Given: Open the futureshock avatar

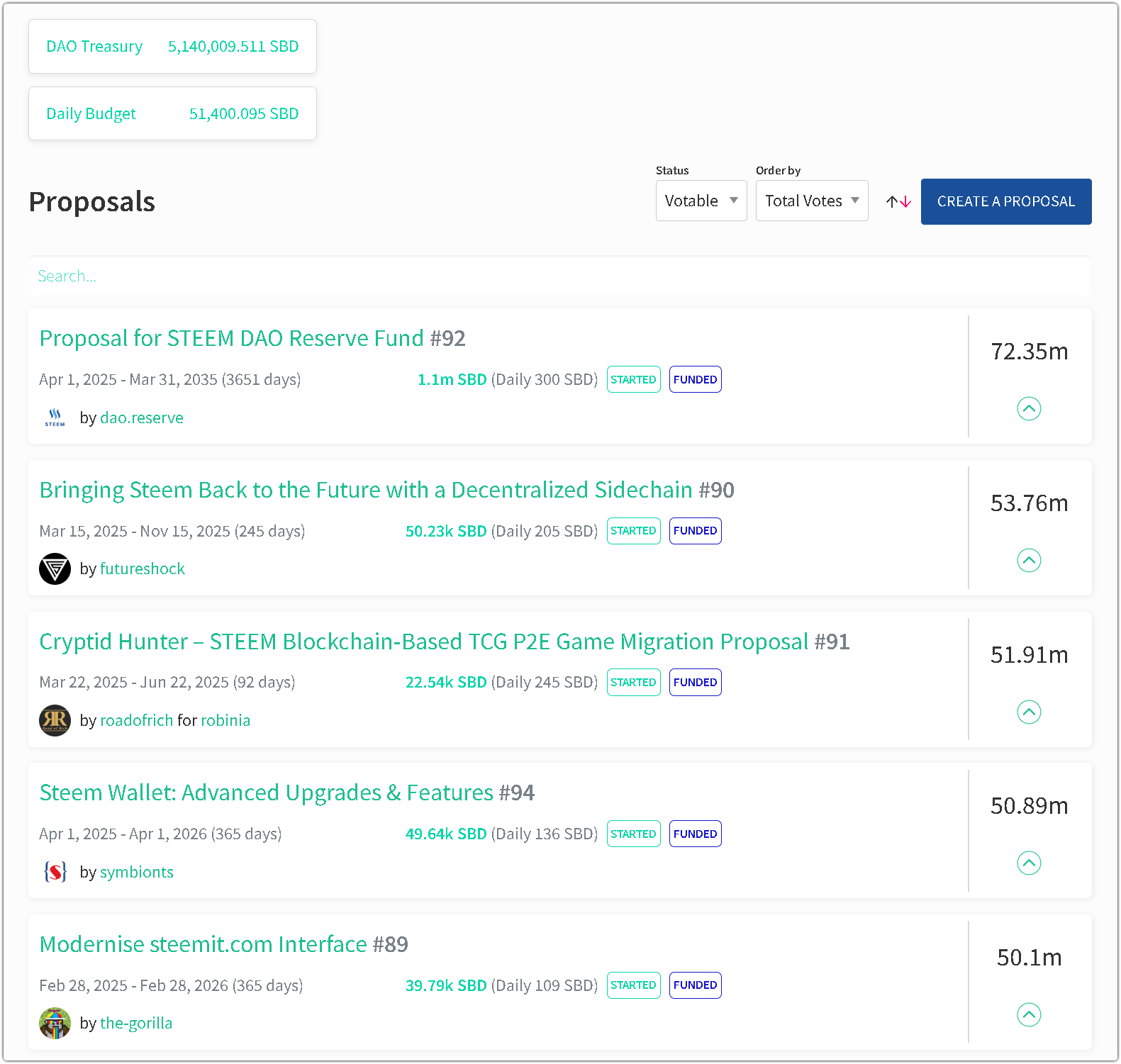Looking at the screenshot, I should pyautogui.click(x=55, y=569).
